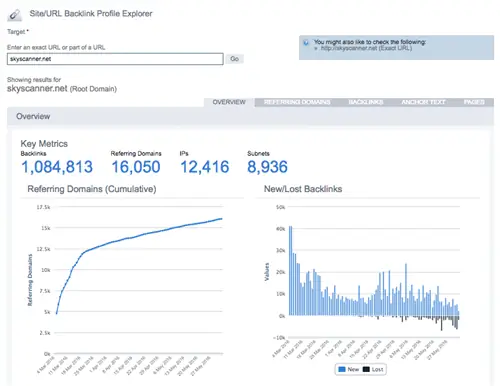The height and width of the screenshot is (386, 500).
Task: Click the New/Lost Backlinks chart title
Action: [x=303, y=189]
